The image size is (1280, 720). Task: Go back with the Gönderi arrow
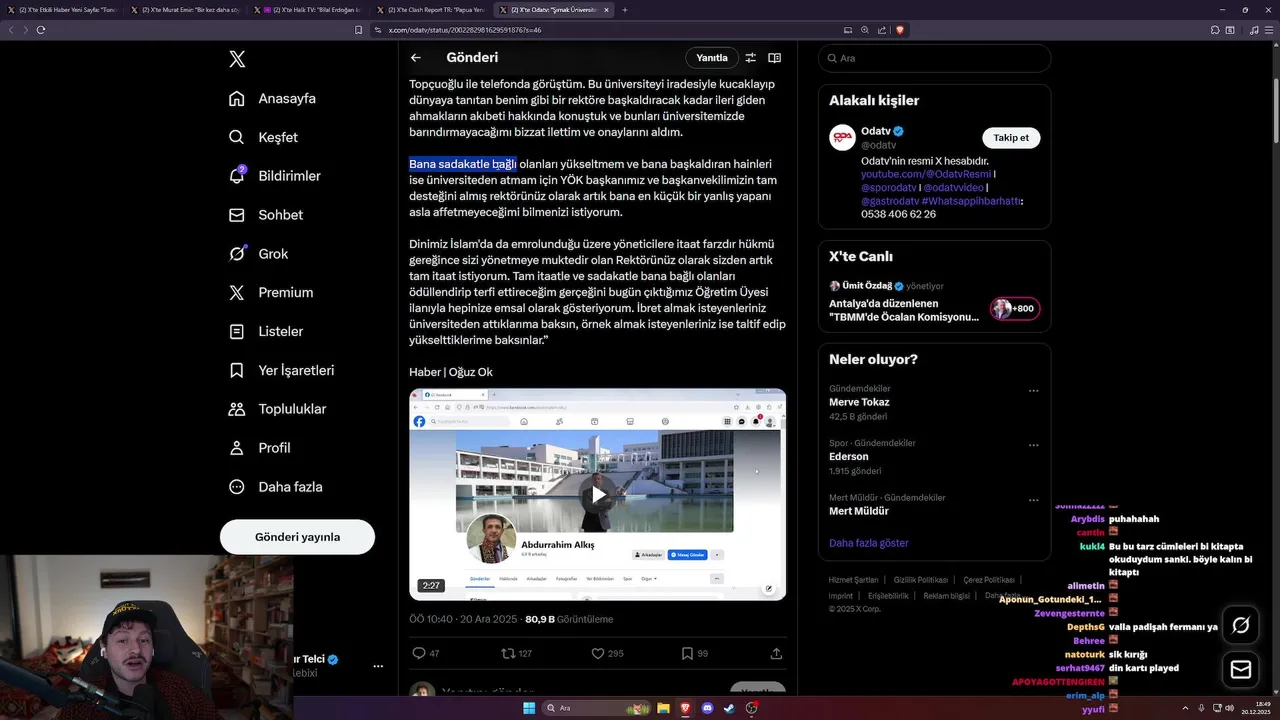pos(416,58)
